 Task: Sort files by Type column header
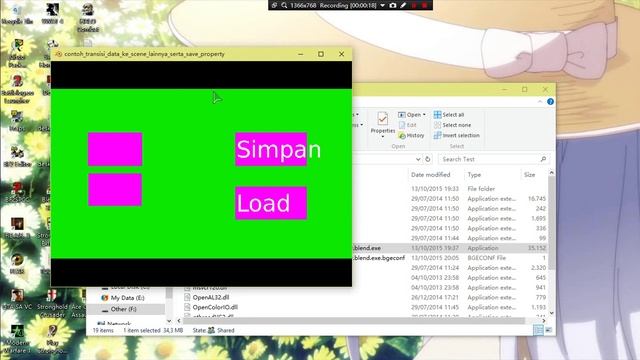pyautogui.click(x=474, y=175)
